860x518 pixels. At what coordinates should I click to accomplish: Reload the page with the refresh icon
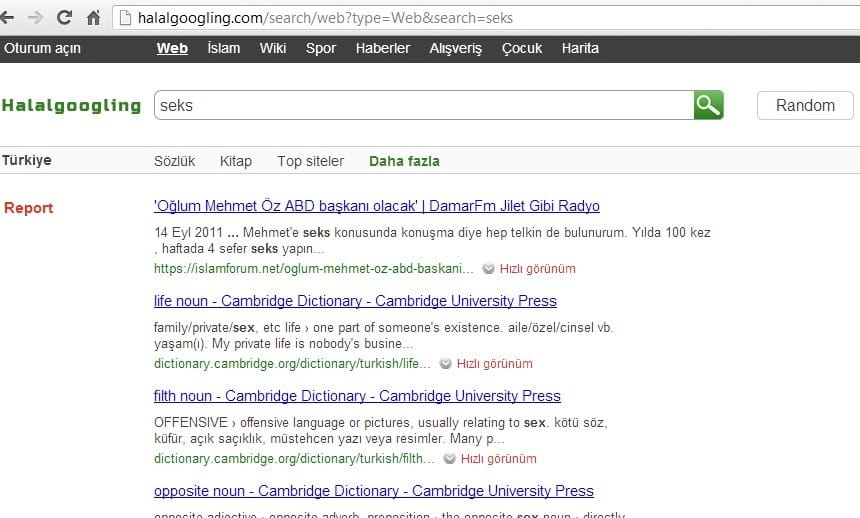(64, 18)
